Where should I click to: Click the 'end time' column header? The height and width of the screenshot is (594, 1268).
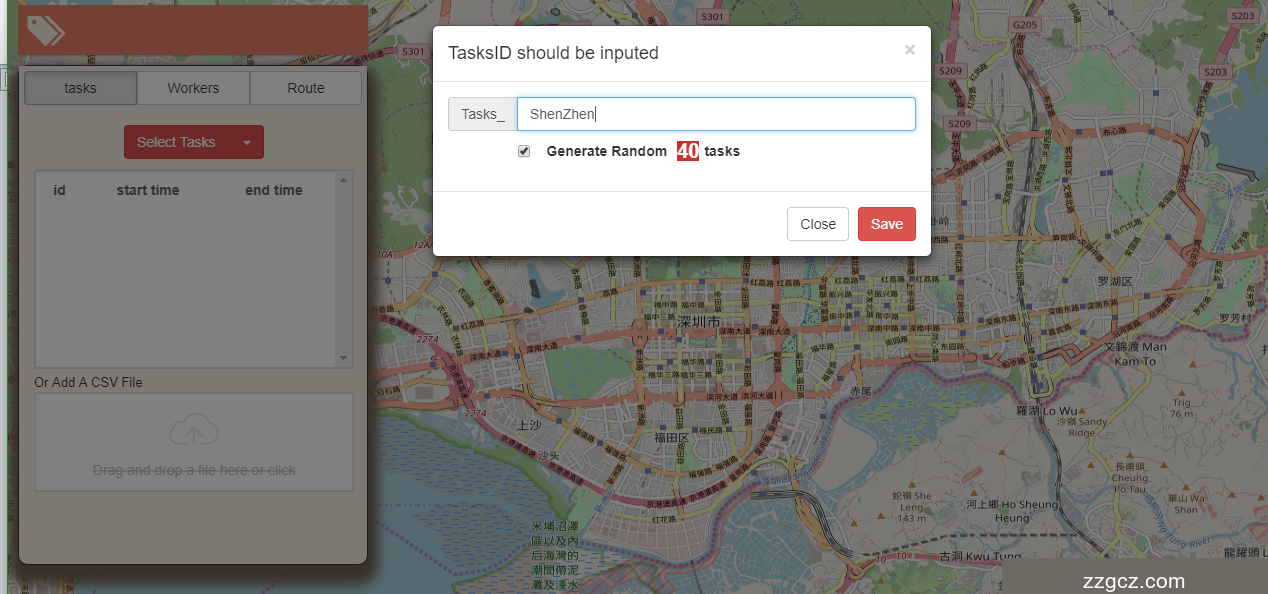point(273,190)
